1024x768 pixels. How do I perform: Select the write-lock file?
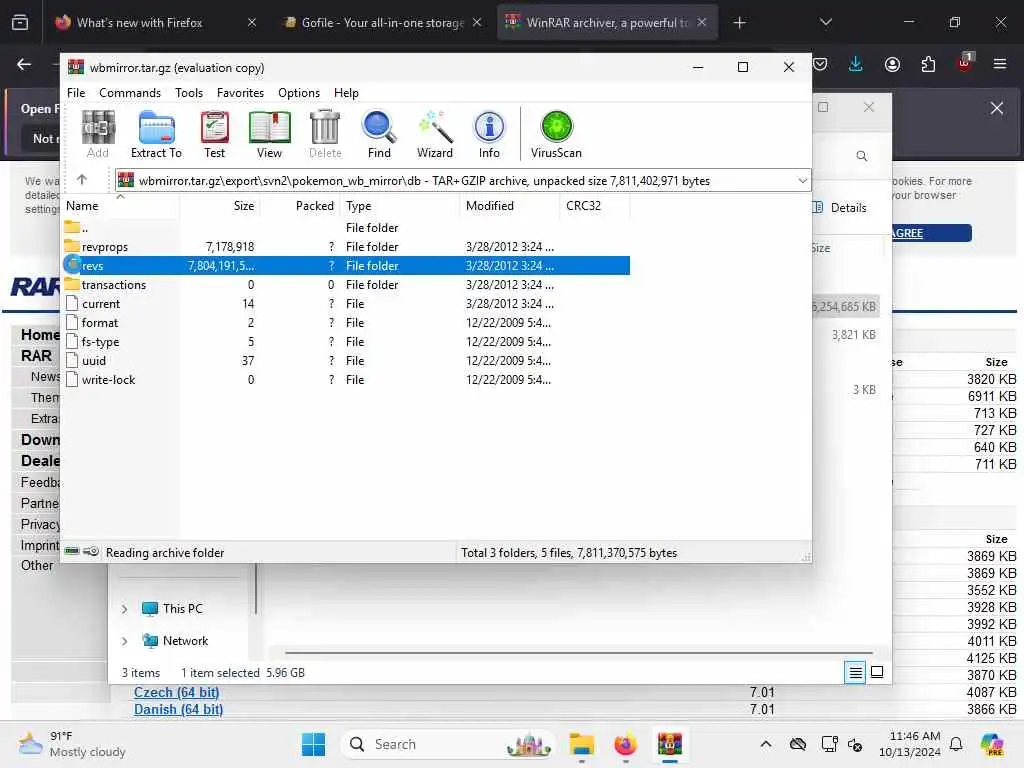coord(346,379)
